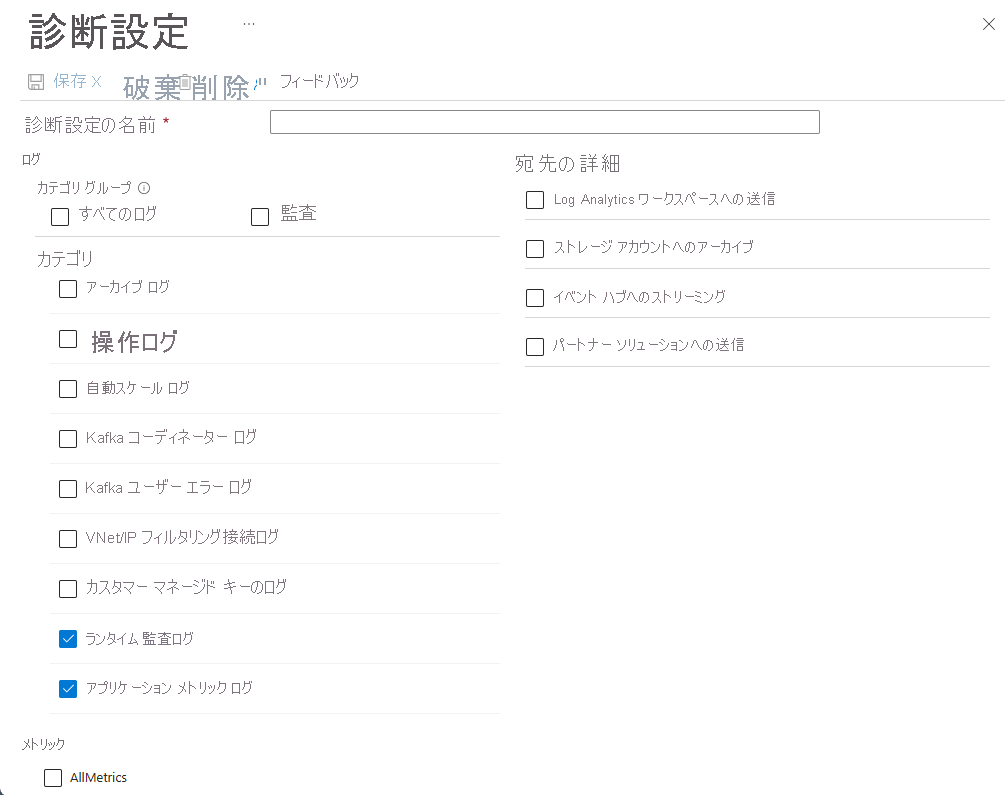Click the delete trash can icon

[x=185, y=83]
